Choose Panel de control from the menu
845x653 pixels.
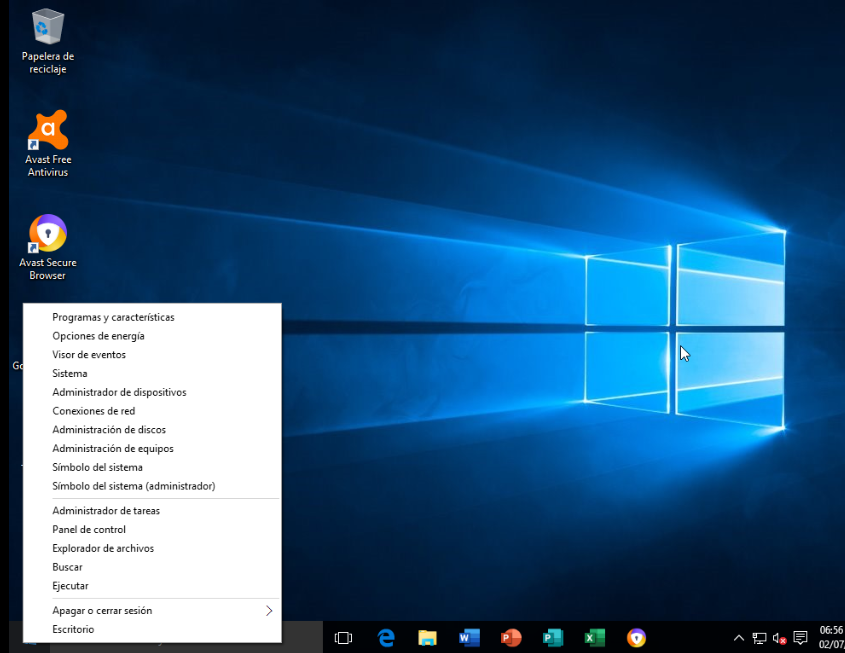point(89,529)
